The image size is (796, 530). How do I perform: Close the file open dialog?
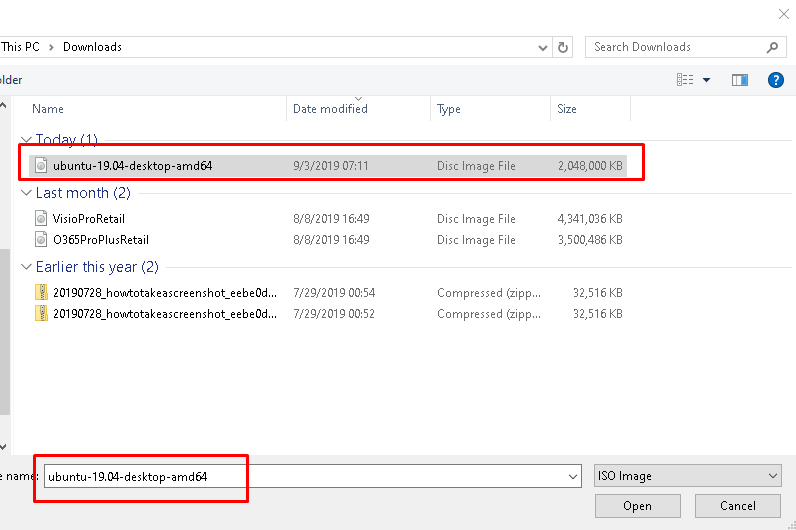click(784, 14)
